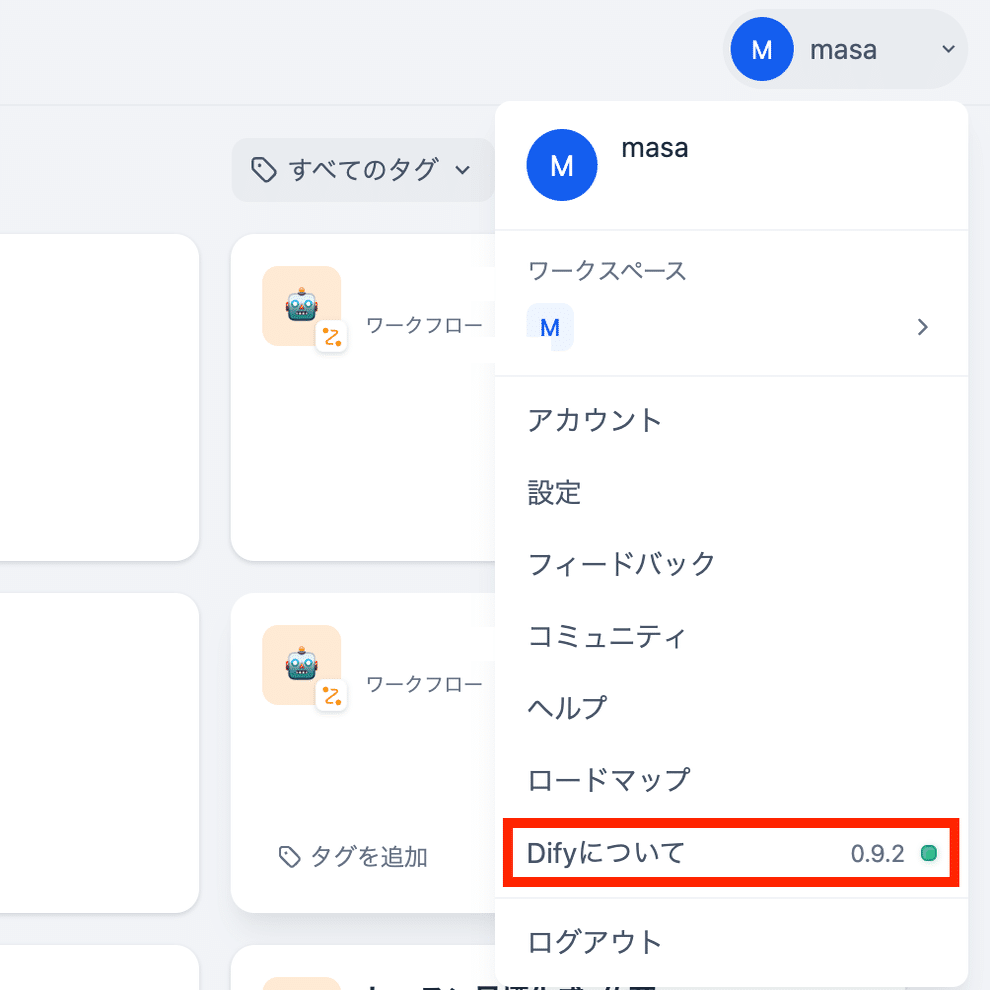Click the large M avatar in dropdown header
Image resolution: width=990 pixels, height=990 pixels.
[x=562, y=165]
